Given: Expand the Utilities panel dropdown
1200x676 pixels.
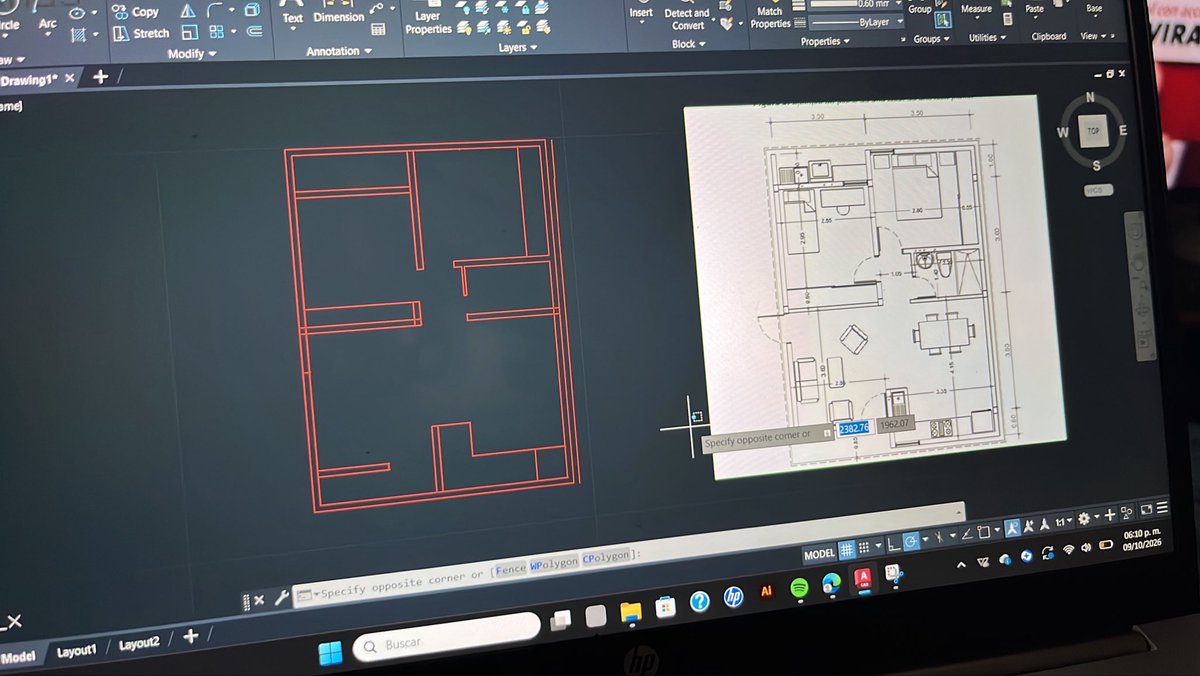Looking at the screenshot, I should [x=988, y=38].
